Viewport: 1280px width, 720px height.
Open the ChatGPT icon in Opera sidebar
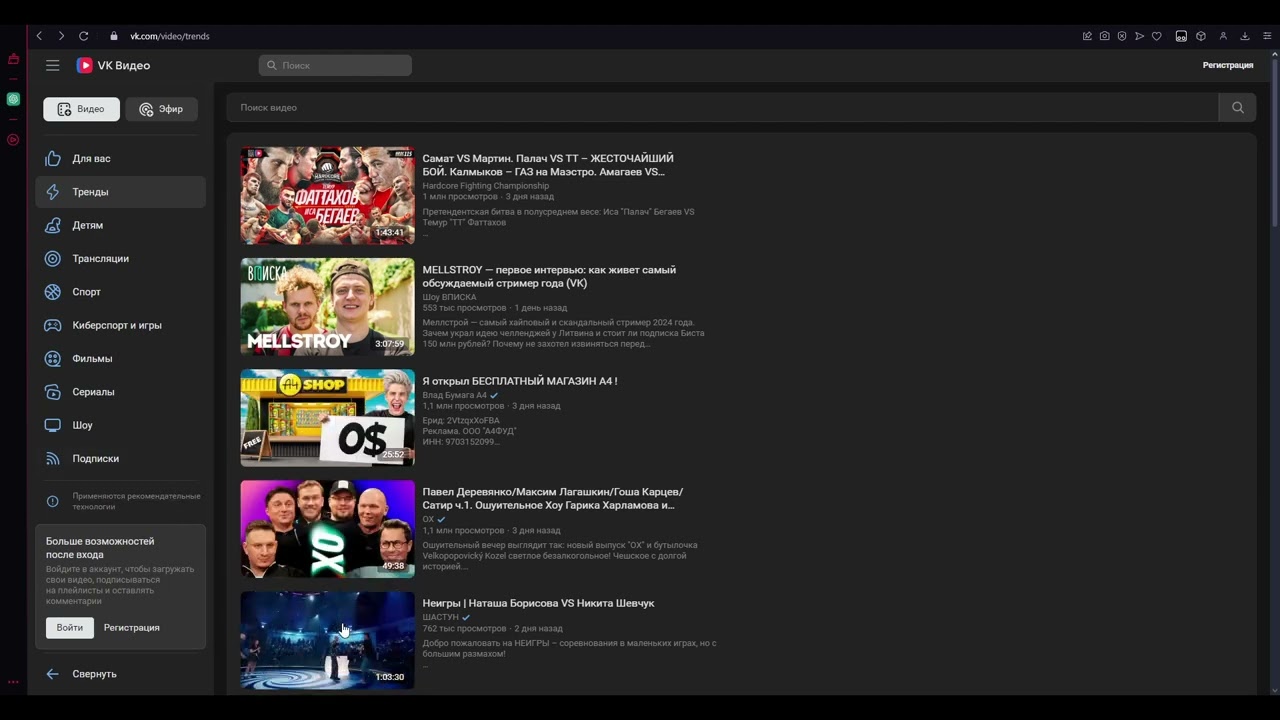[13, 99]
